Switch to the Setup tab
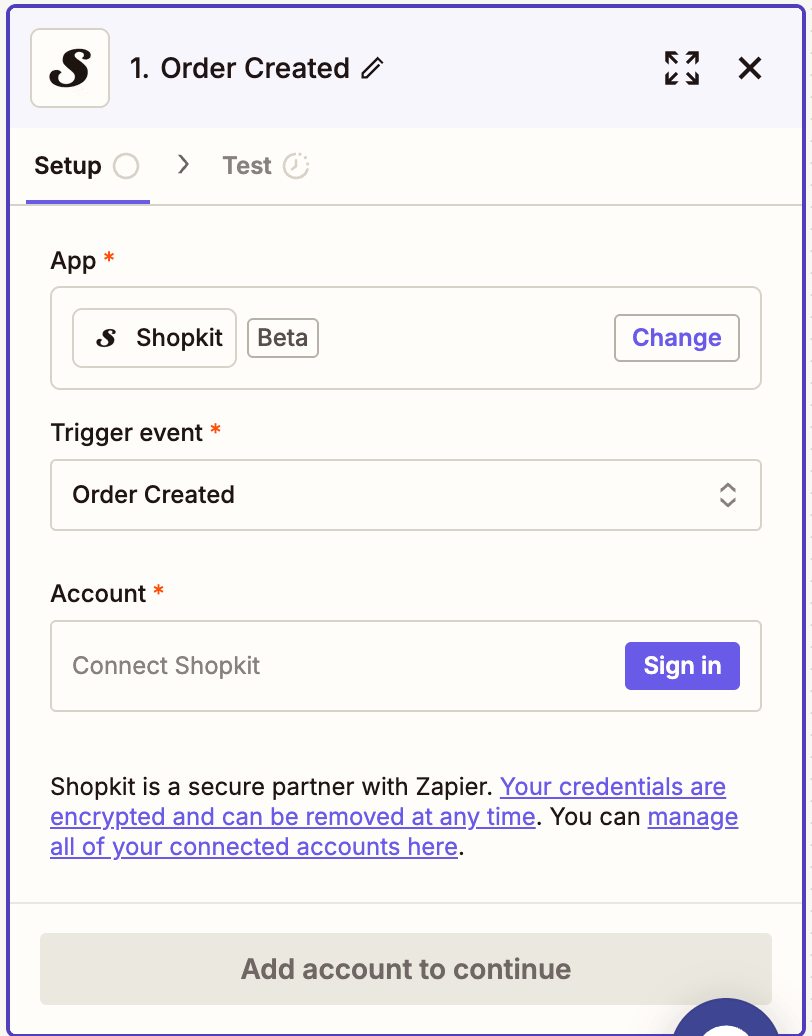 pos(68,166)
